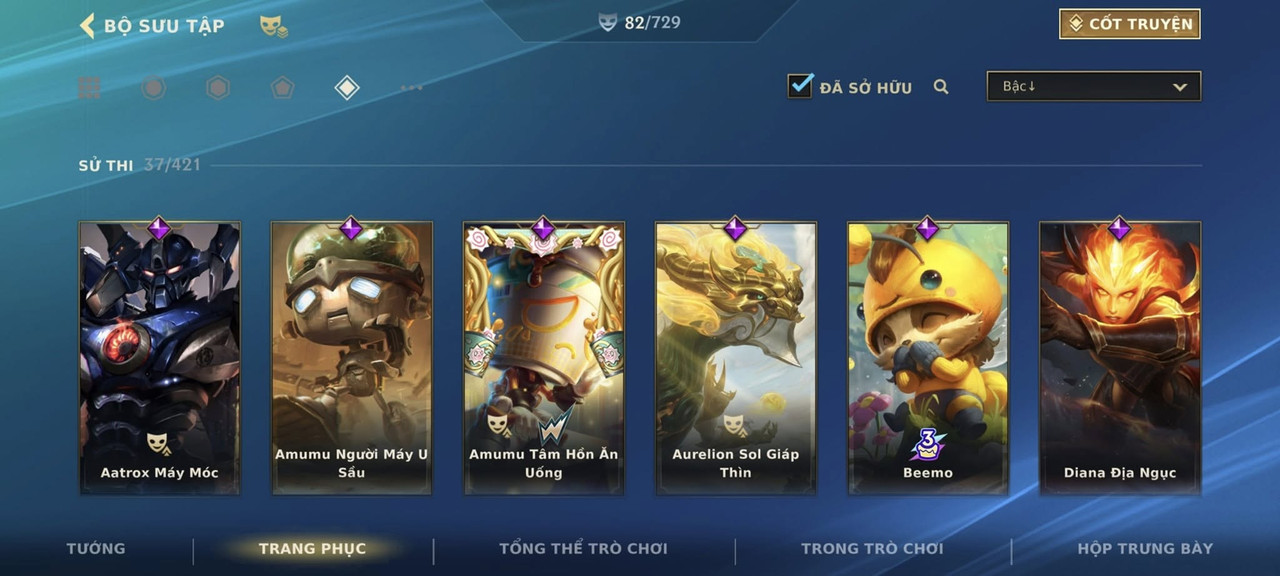Open the Bậc sort dropdown
This screenshot has width=1280, height=576.
coord(1094,86)
